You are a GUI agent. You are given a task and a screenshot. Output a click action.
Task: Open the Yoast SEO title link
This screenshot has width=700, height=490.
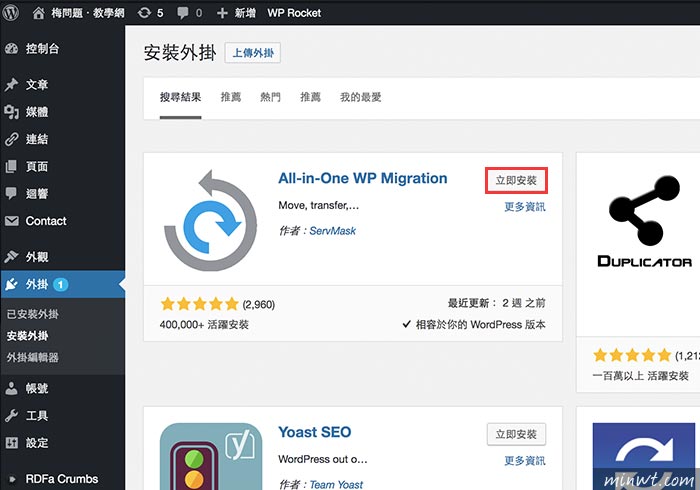point(315,432)
